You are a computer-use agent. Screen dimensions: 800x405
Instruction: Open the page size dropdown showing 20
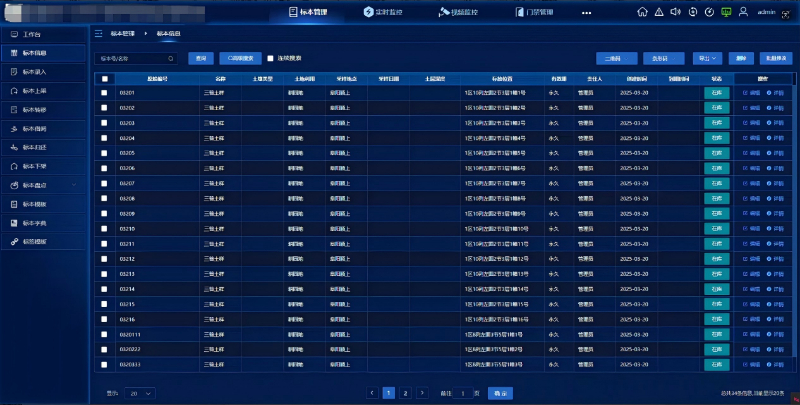139,394
